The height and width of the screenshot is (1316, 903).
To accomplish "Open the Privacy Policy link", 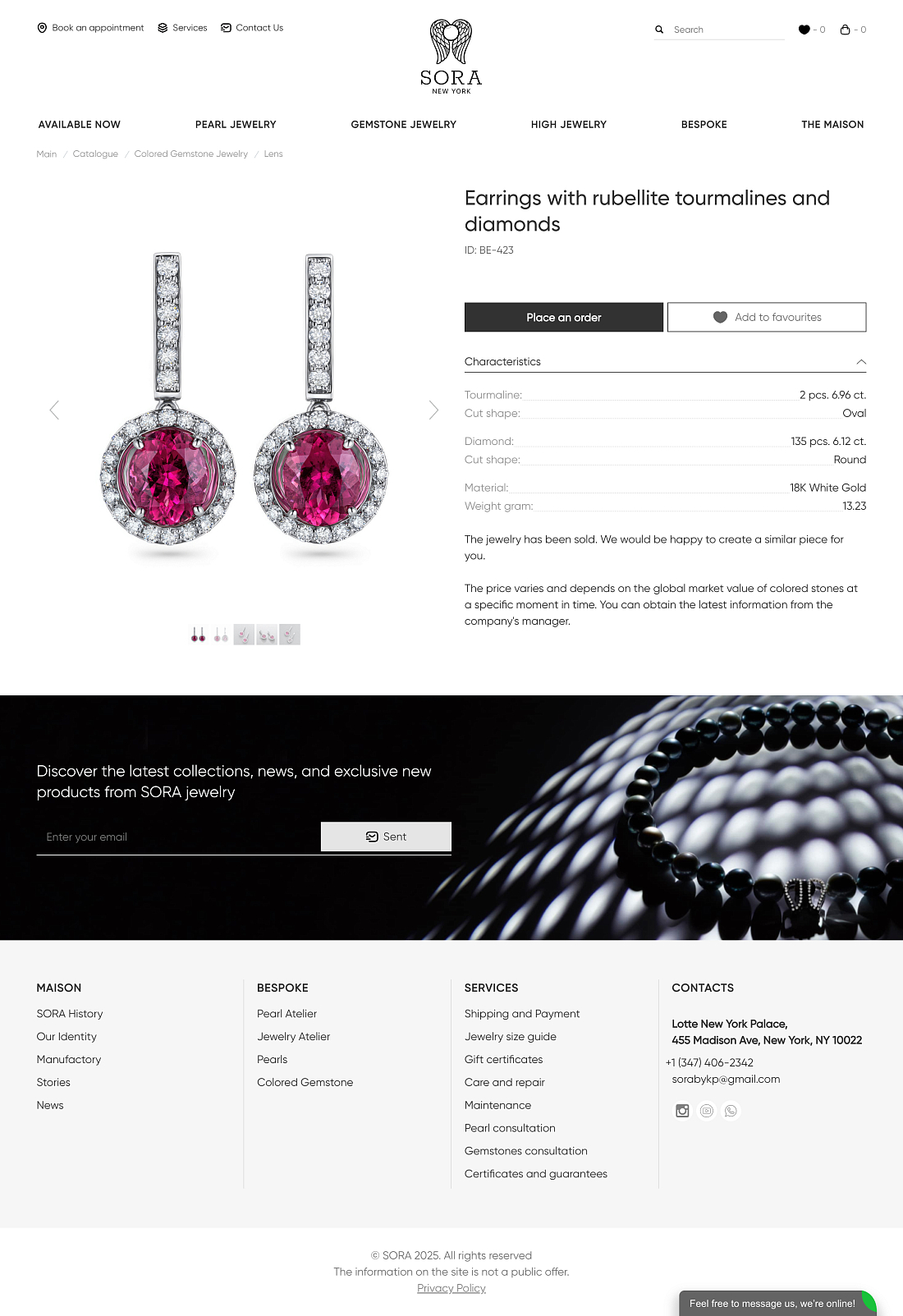I will 451,1288.
